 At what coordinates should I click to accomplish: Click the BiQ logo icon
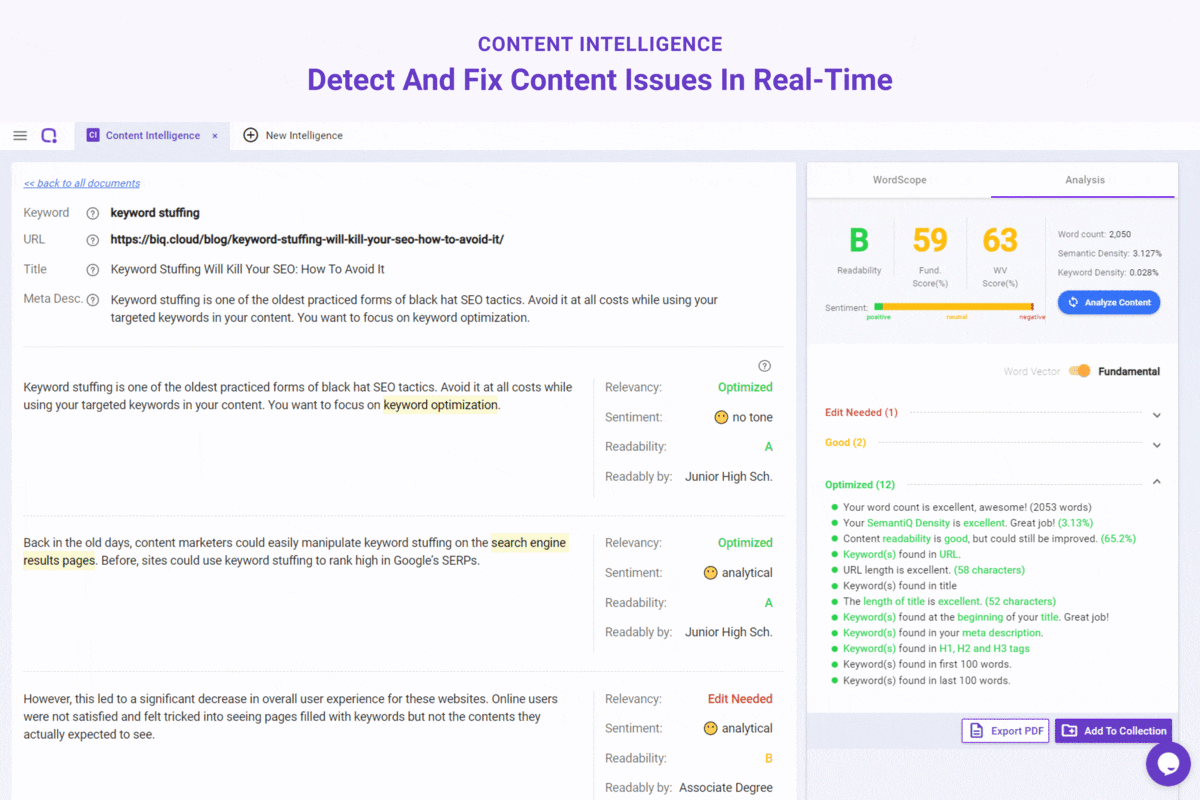pyautogui.click(x=49, y=135)
